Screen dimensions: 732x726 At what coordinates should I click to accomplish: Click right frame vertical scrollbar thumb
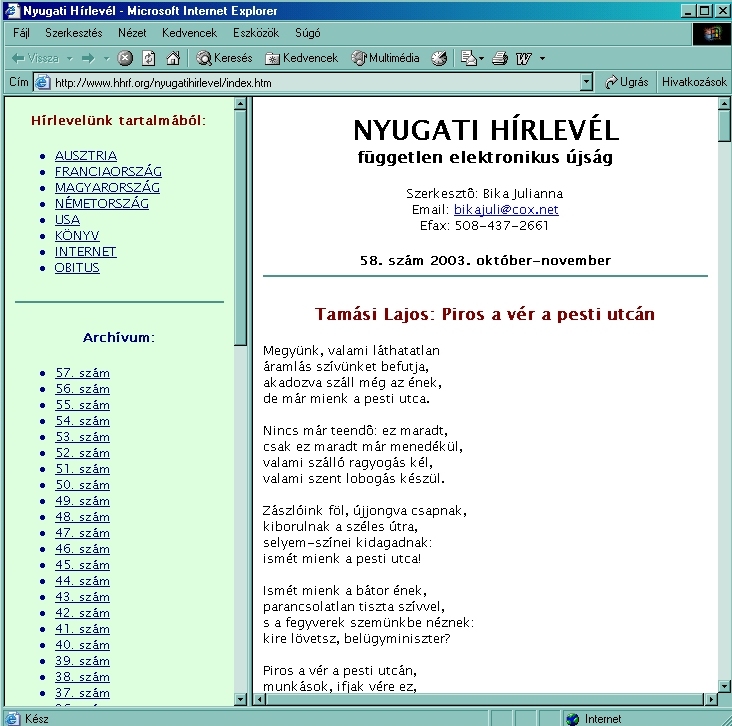(724, 126)
